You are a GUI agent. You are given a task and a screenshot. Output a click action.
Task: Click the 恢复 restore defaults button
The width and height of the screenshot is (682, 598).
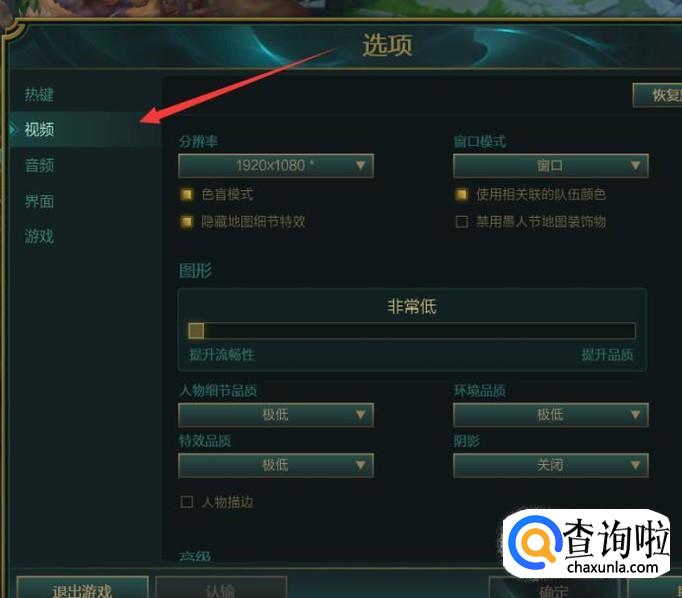tap(658, 95)
